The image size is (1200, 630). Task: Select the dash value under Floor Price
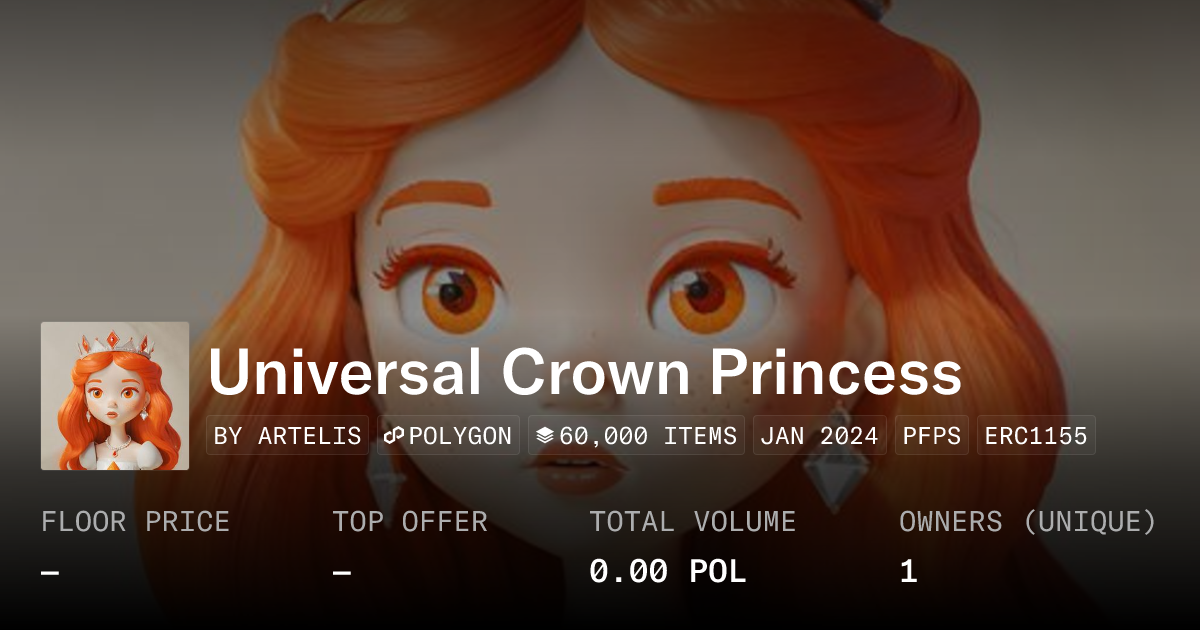(x=50, y=573)
